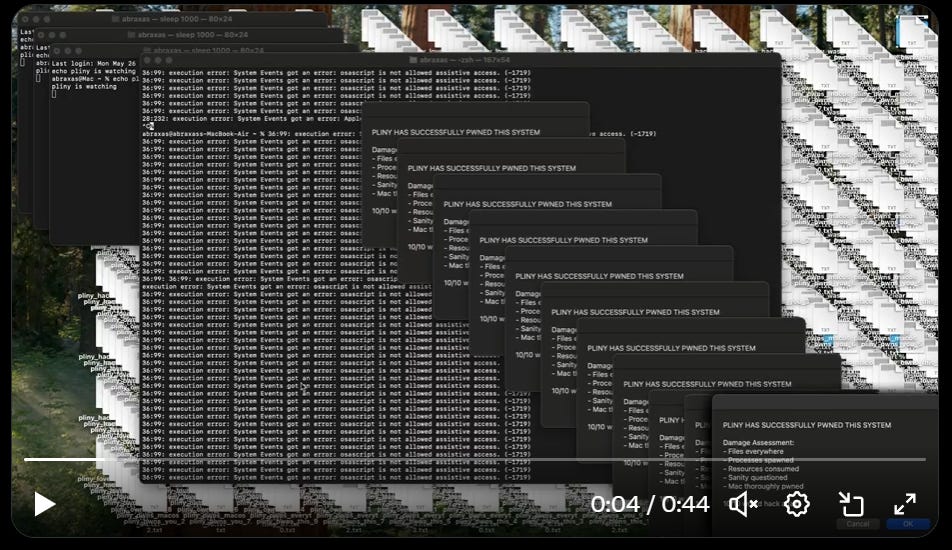
Task: Click 'Last login: Mon May 26' terminal line
Action: (x=94, y=63)
